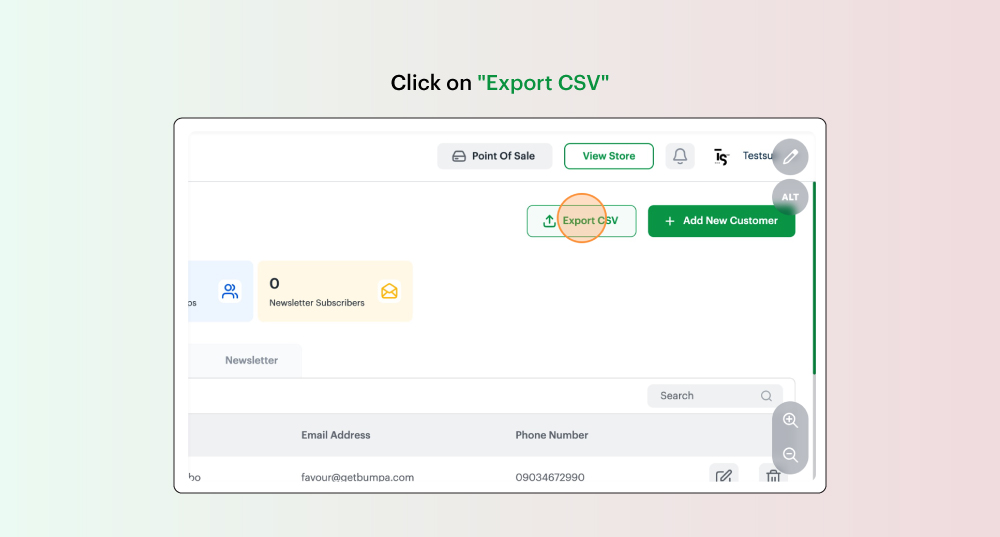This screenshot has width=1000, height=537.
Task: Click the Point Of Sale register icon
Action: pyautogui.click(x=459, y=156)
